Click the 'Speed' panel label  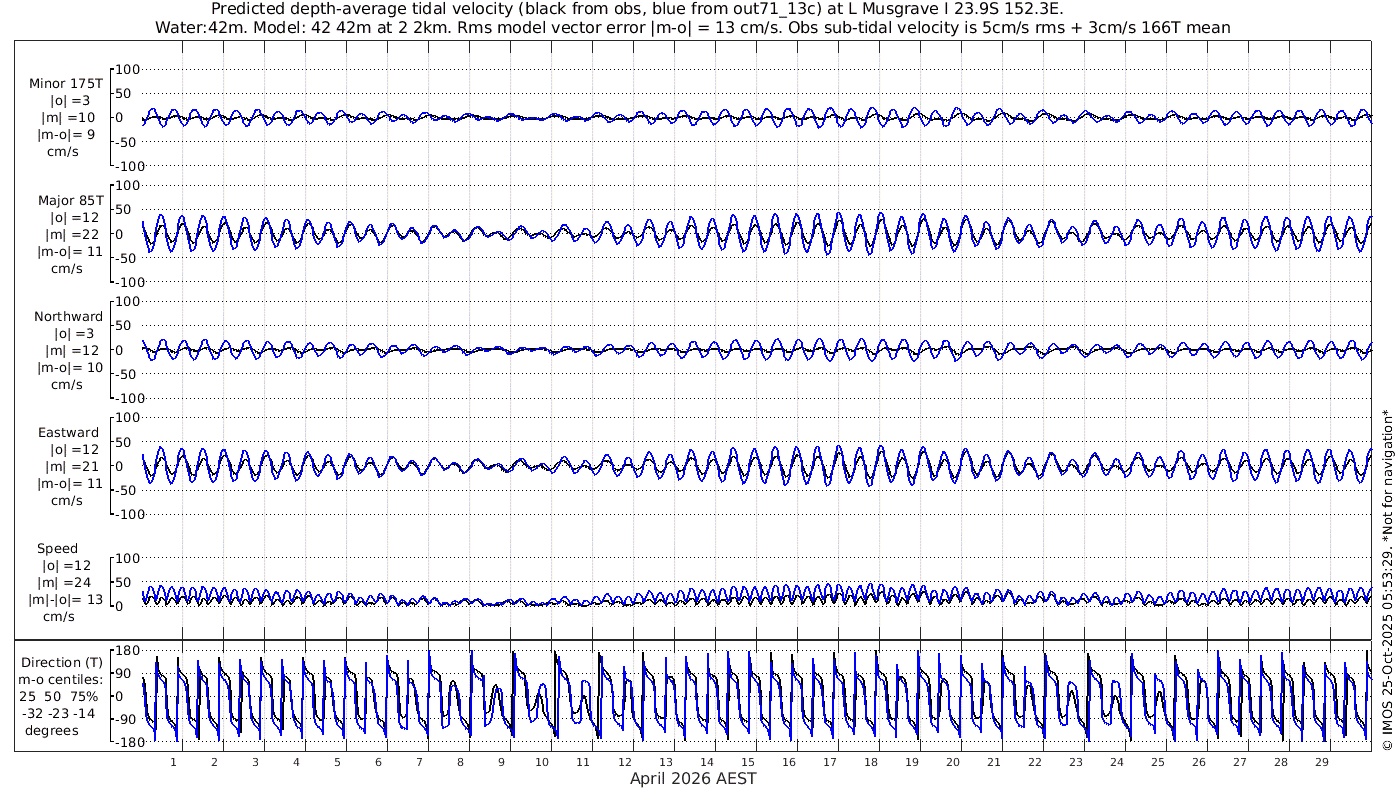click(x=57, y=549)
